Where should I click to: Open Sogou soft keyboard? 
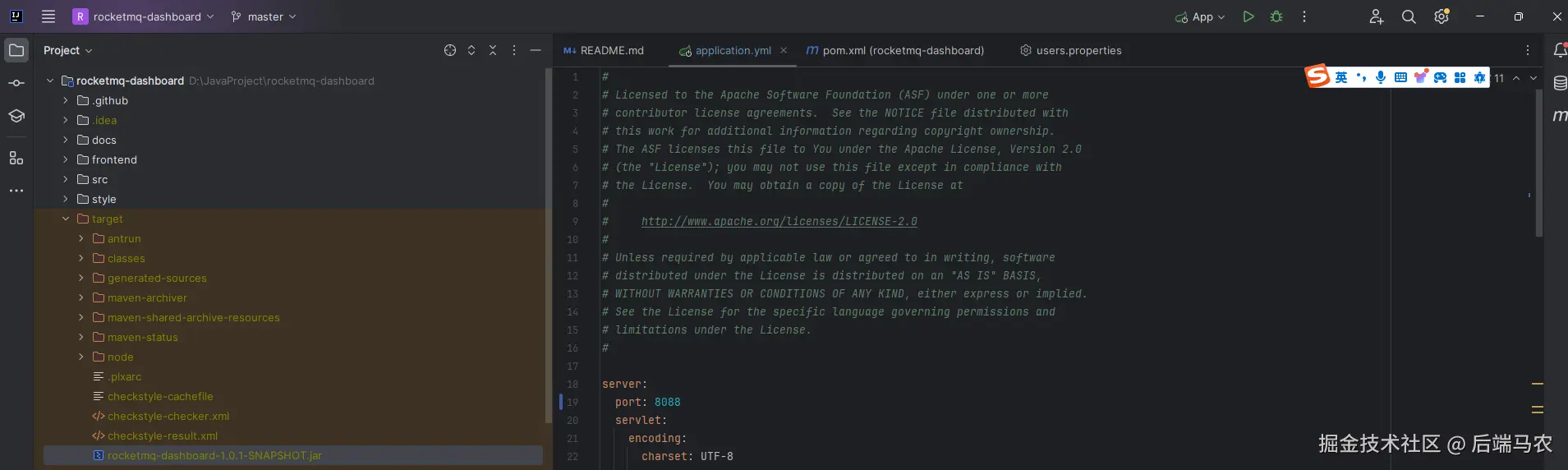click(1400, 77)
